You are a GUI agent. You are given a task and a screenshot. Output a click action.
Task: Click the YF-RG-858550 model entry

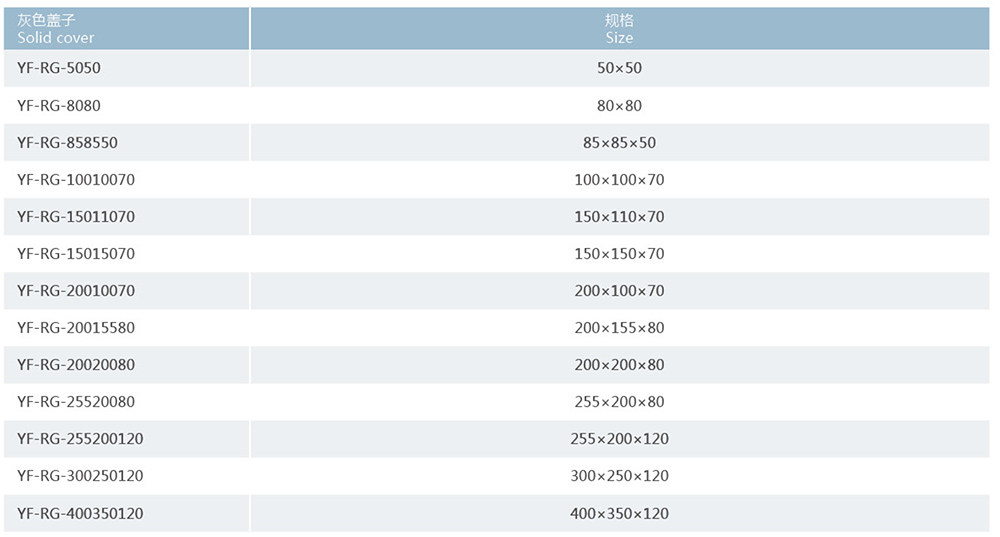tap(126, 142)
